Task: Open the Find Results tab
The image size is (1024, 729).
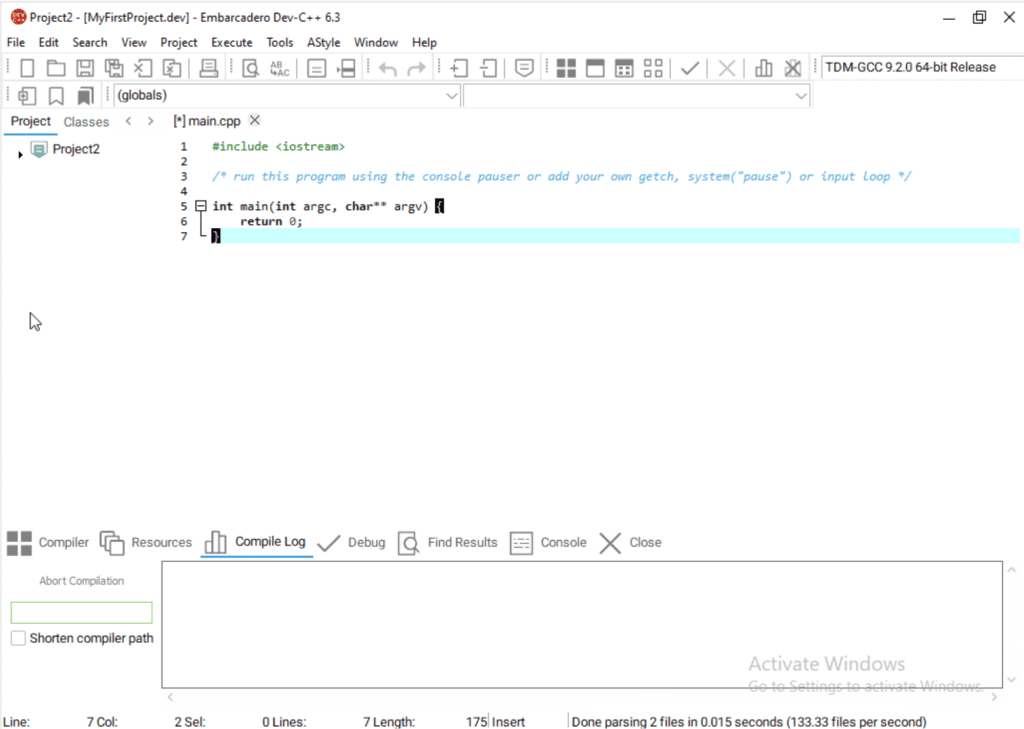Action: (x=447, y=542)
